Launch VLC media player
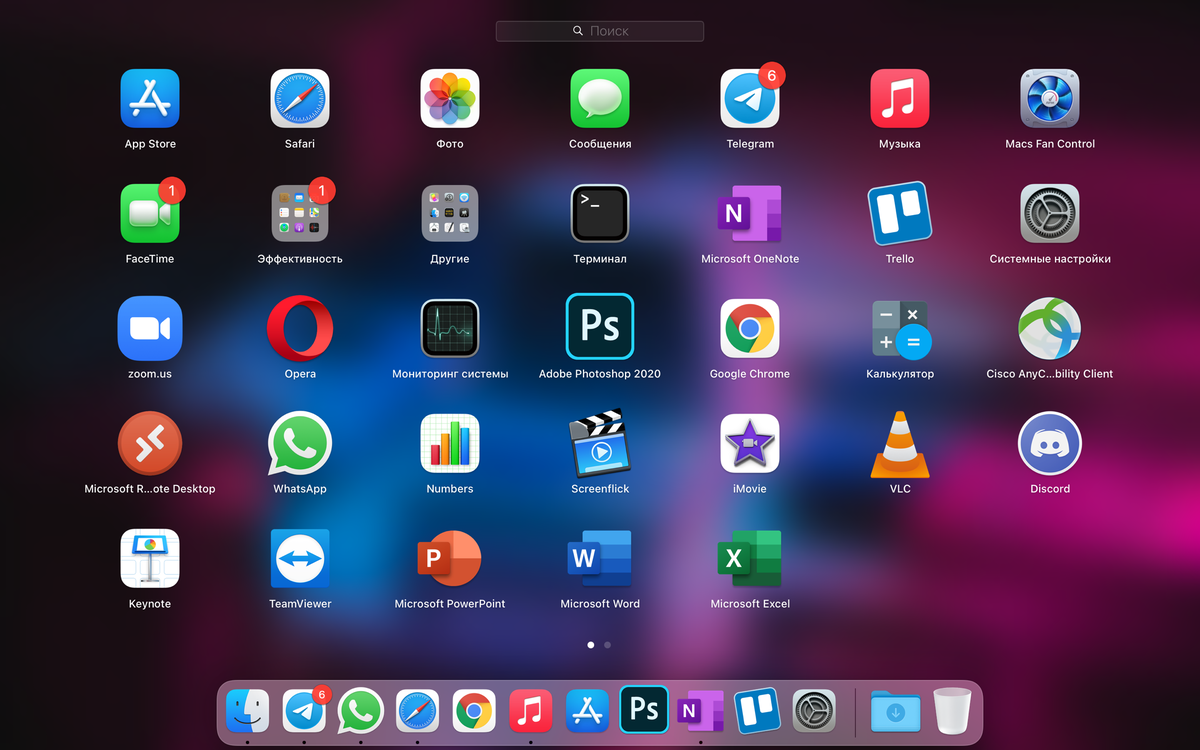 900,444
